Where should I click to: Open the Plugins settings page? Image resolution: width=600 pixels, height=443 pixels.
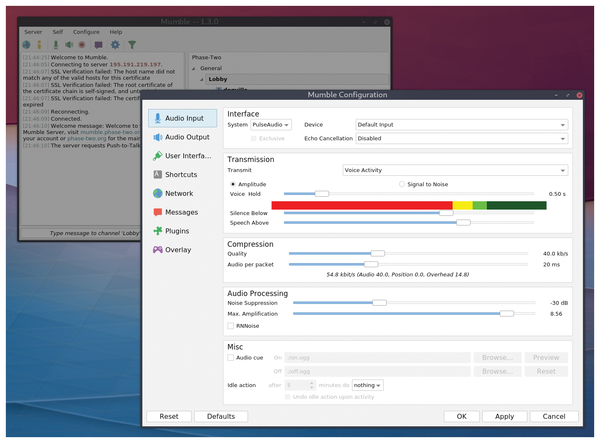tap(183, 231)
